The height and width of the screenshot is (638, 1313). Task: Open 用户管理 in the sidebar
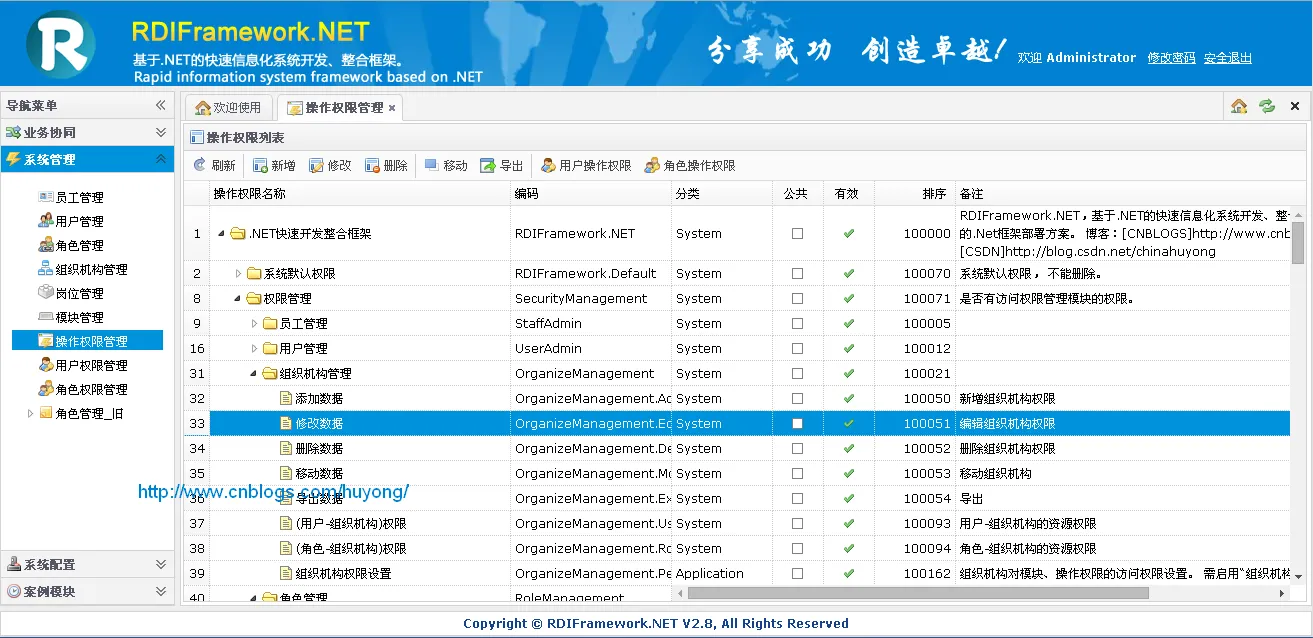70,221
